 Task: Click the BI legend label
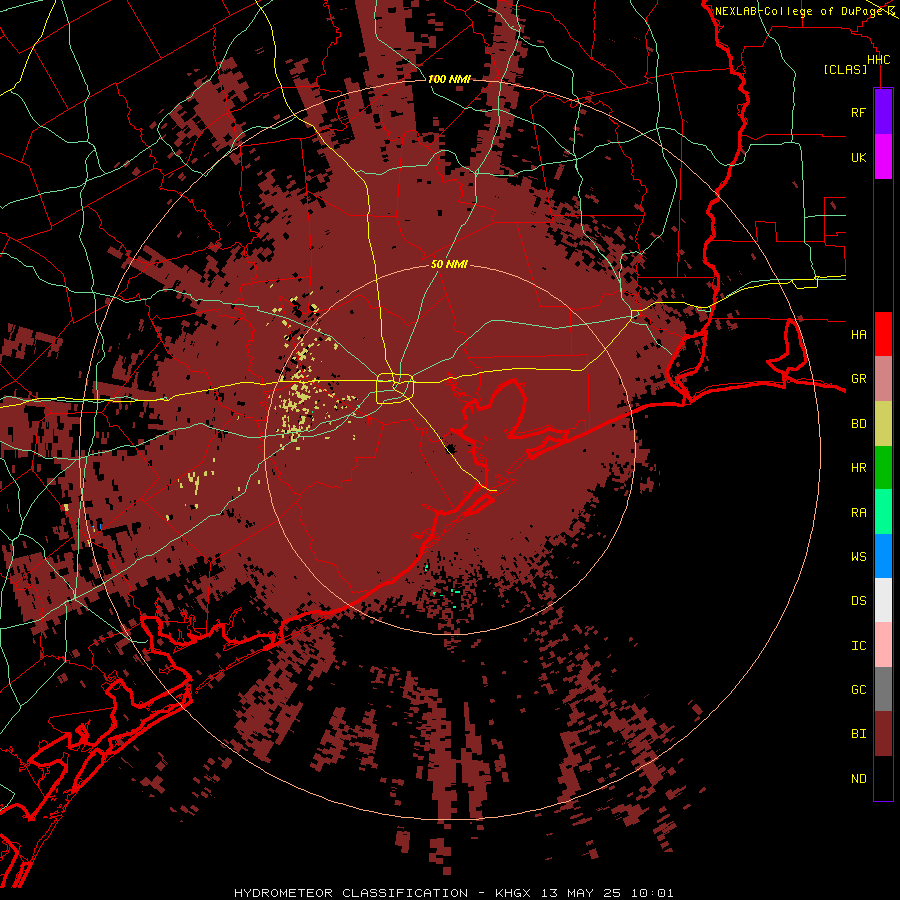858,734
